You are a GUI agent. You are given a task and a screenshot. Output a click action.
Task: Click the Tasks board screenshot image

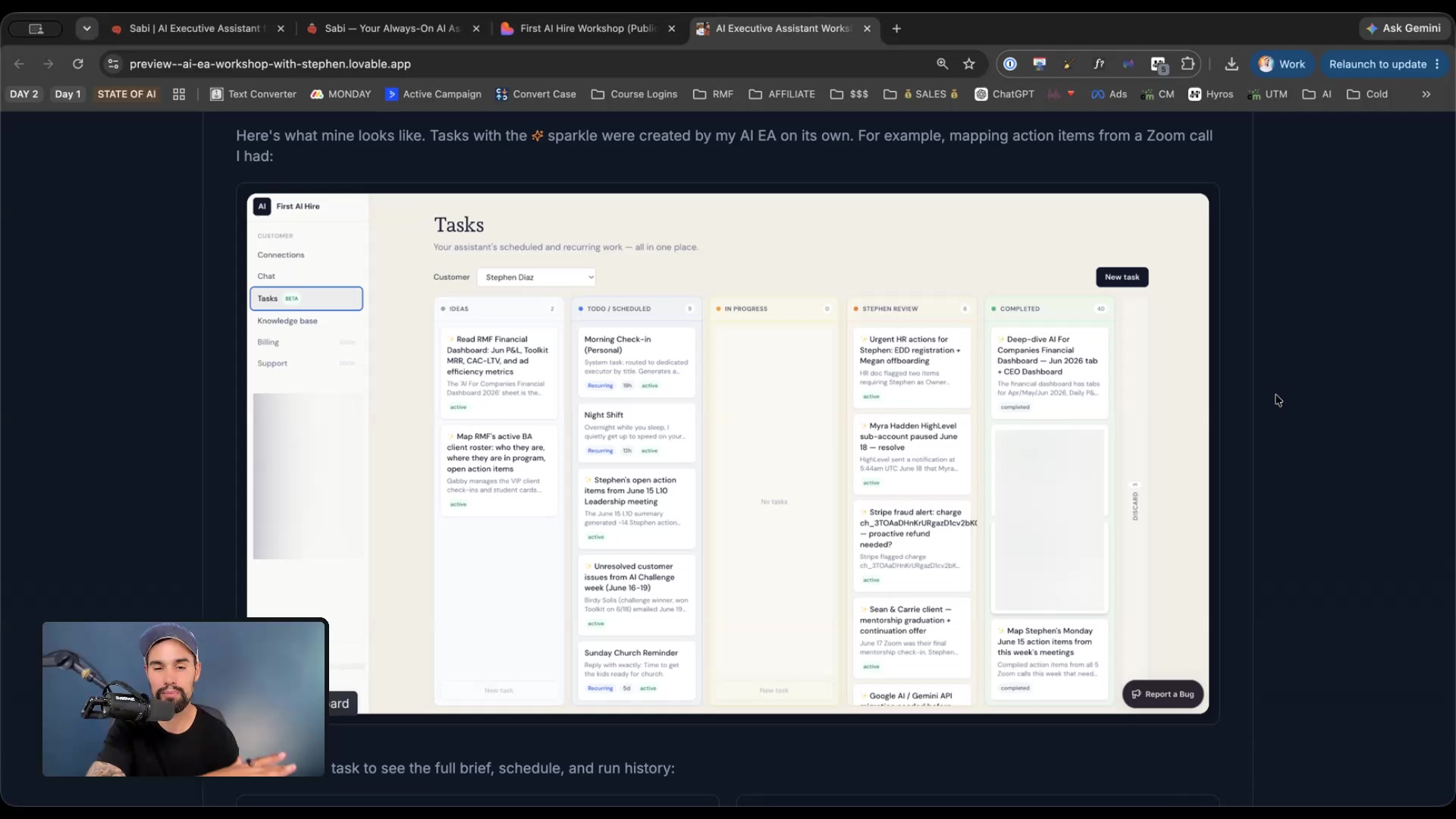click(728, 453)
